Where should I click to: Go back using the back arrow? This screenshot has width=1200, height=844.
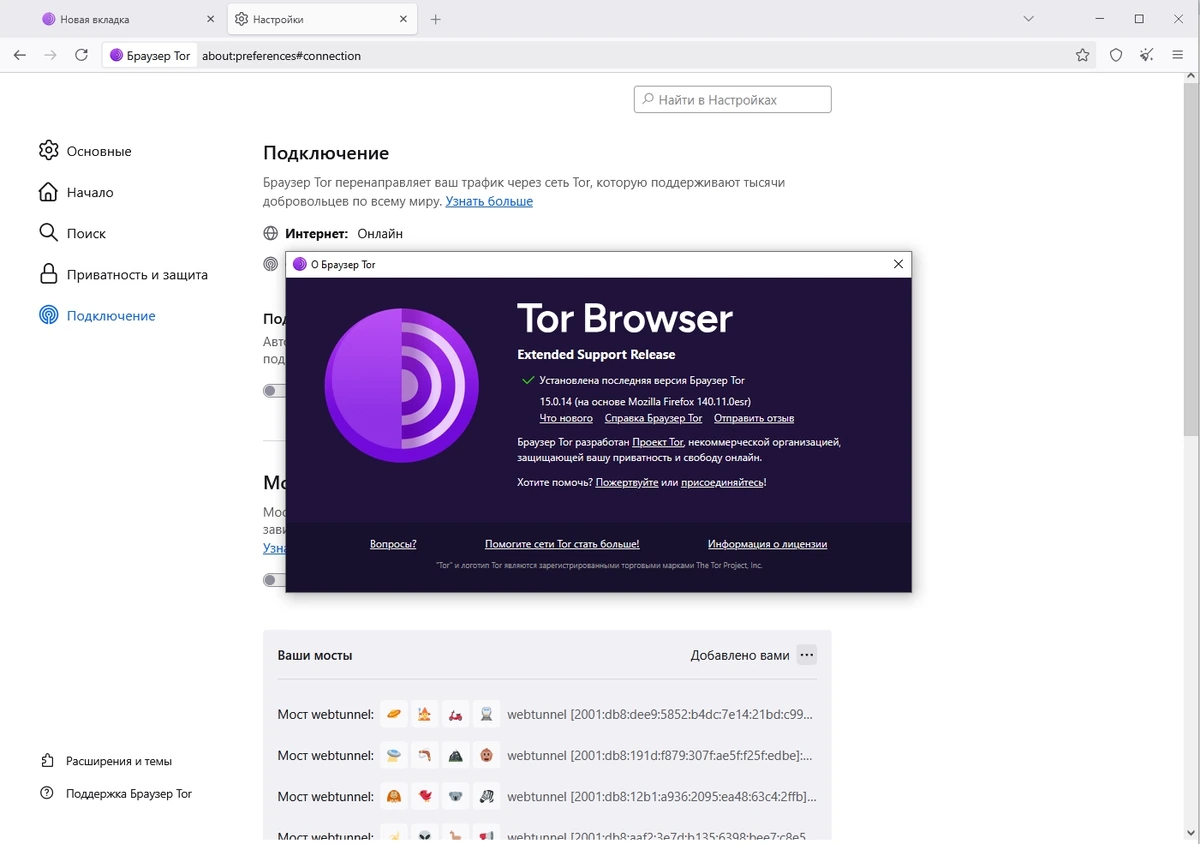click(20, 56)
